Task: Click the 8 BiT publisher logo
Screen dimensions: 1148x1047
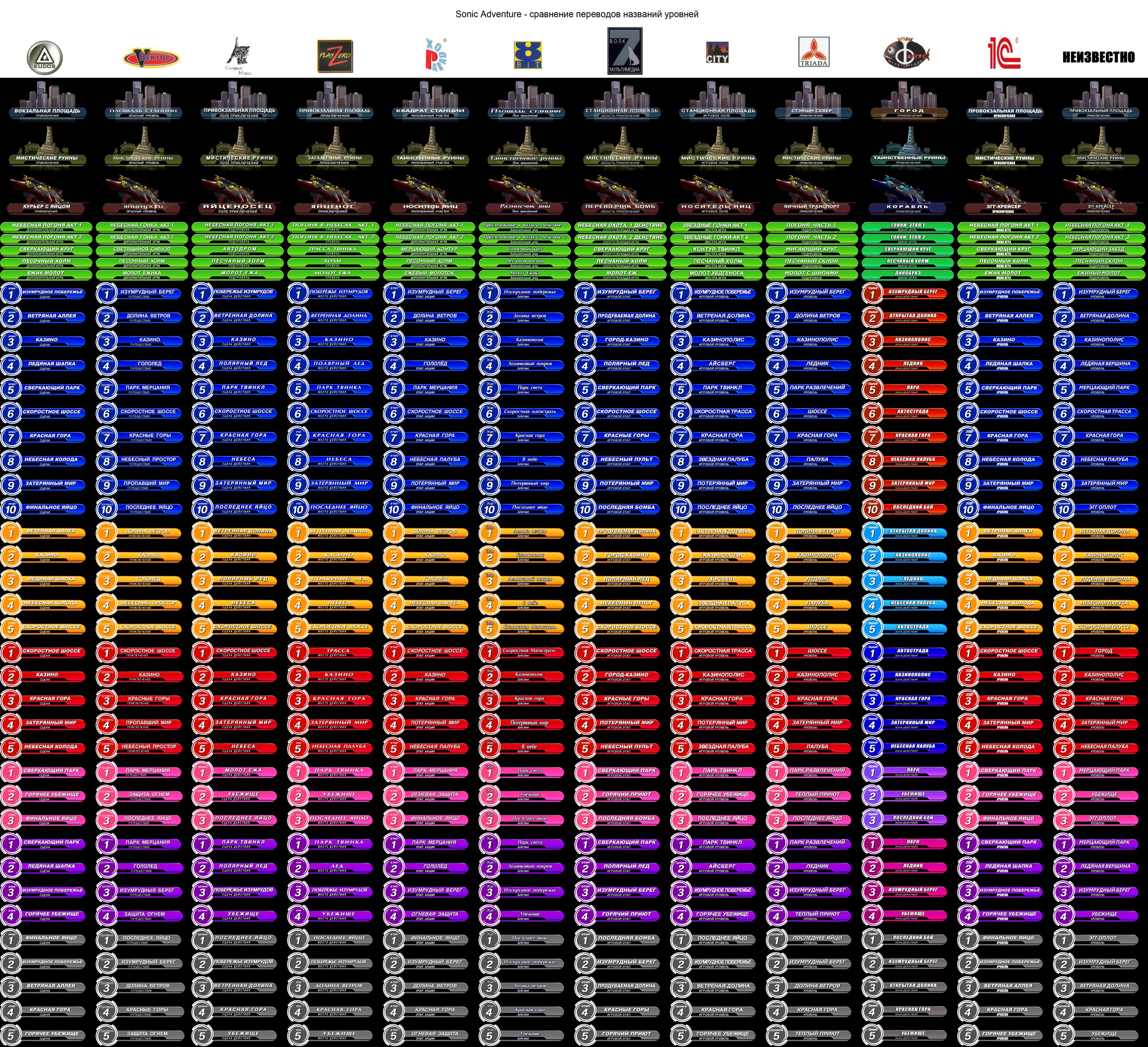Action: [527, 55]
